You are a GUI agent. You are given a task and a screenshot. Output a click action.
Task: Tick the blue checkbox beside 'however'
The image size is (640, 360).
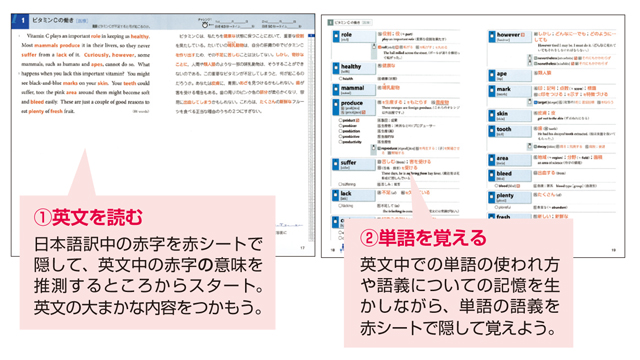[x=492, y=37]
